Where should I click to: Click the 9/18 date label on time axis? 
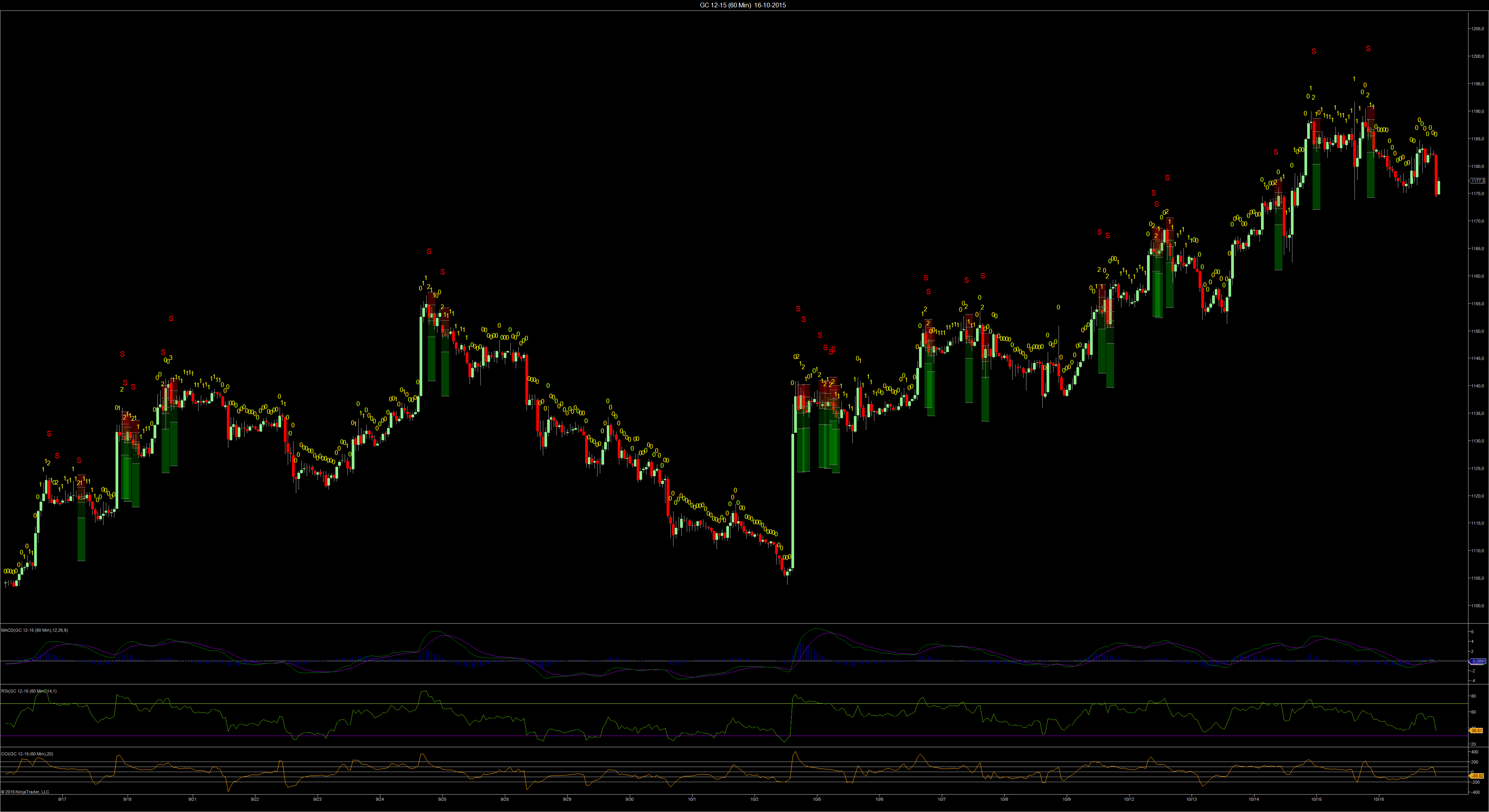tap(127, 800)
